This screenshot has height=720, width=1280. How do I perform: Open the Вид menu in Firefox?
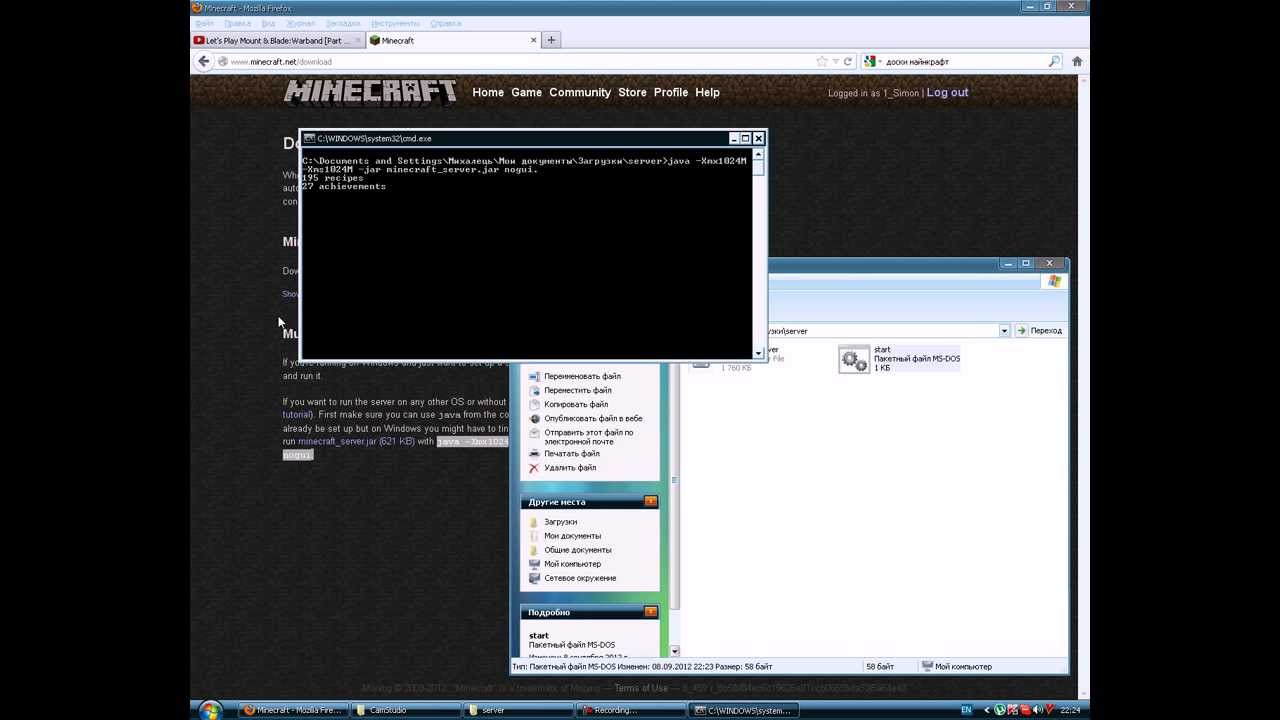coord(268,23)
